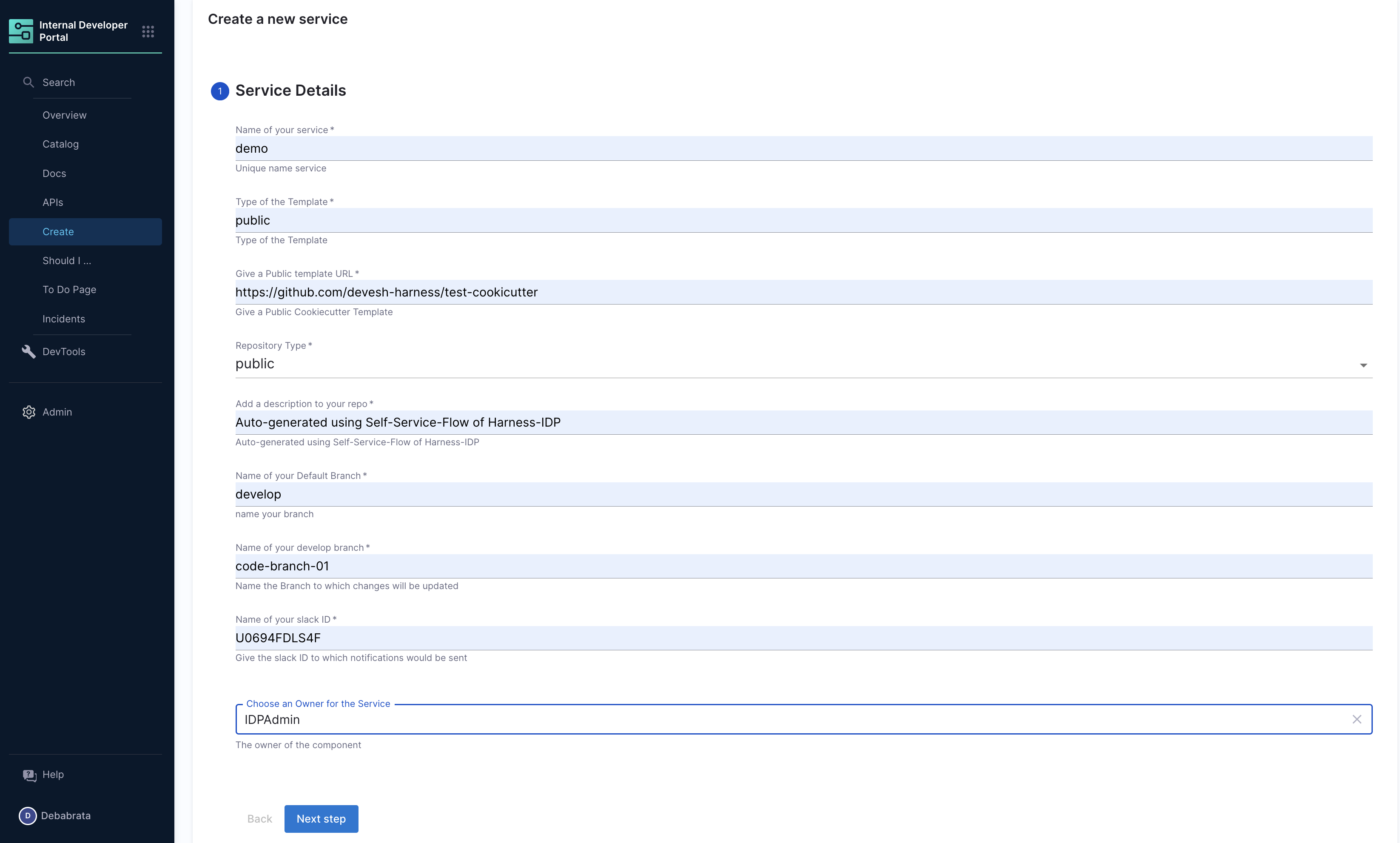This screenshot has height=843, width=1400.
Task: Click the Search magnifier icon in sidebar
Action: [x=28, y=83]
